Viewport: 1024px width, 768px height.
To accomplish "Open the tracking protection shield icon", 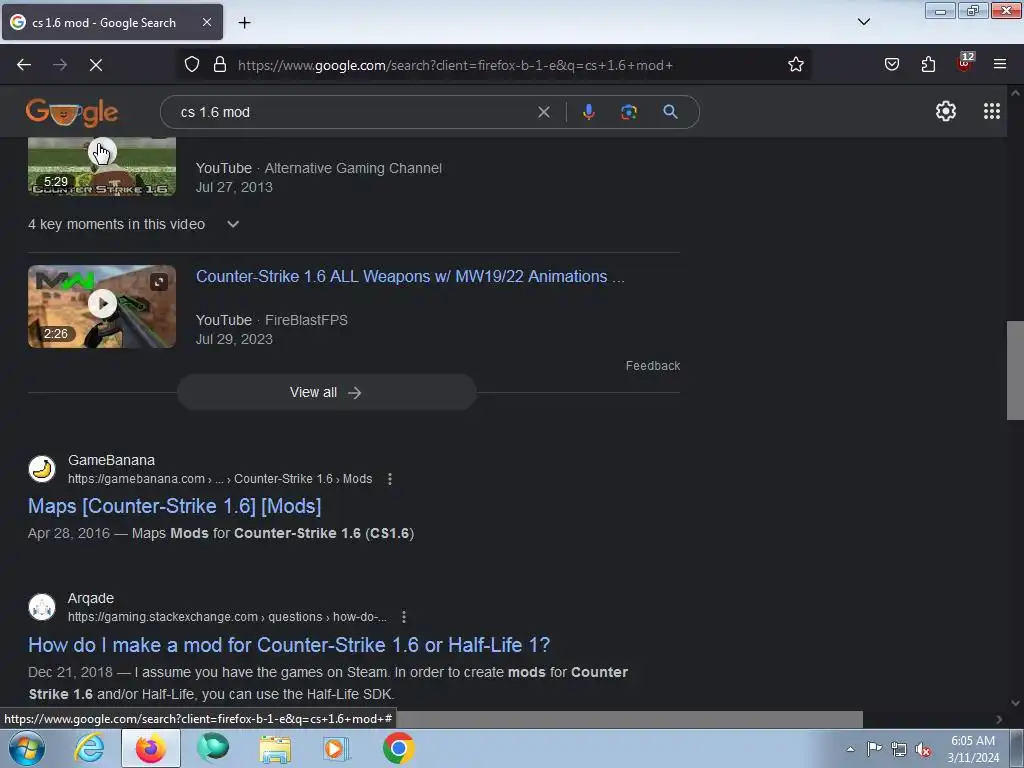I will (191, 65).
